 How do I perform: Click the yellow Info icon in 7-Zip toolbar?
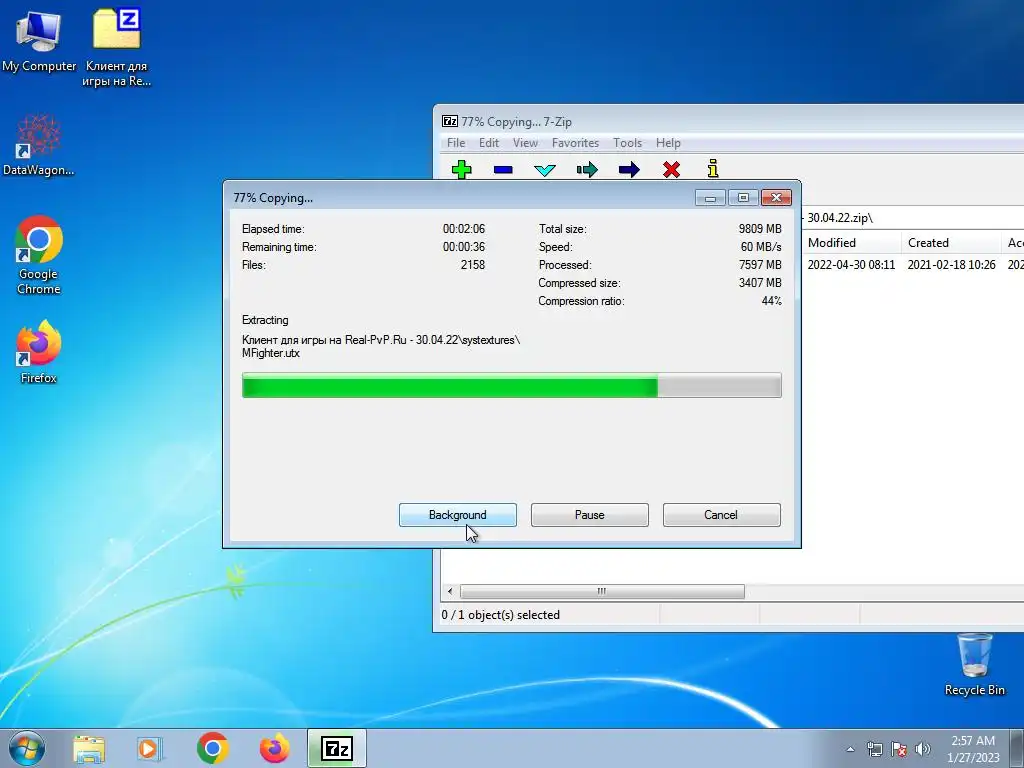coord(713,168)
